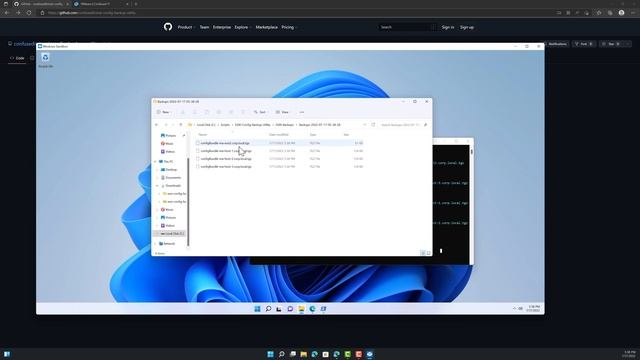Reload the browser page
The height and width of the screenshot is (360, 640).
[x=29, y=13]
